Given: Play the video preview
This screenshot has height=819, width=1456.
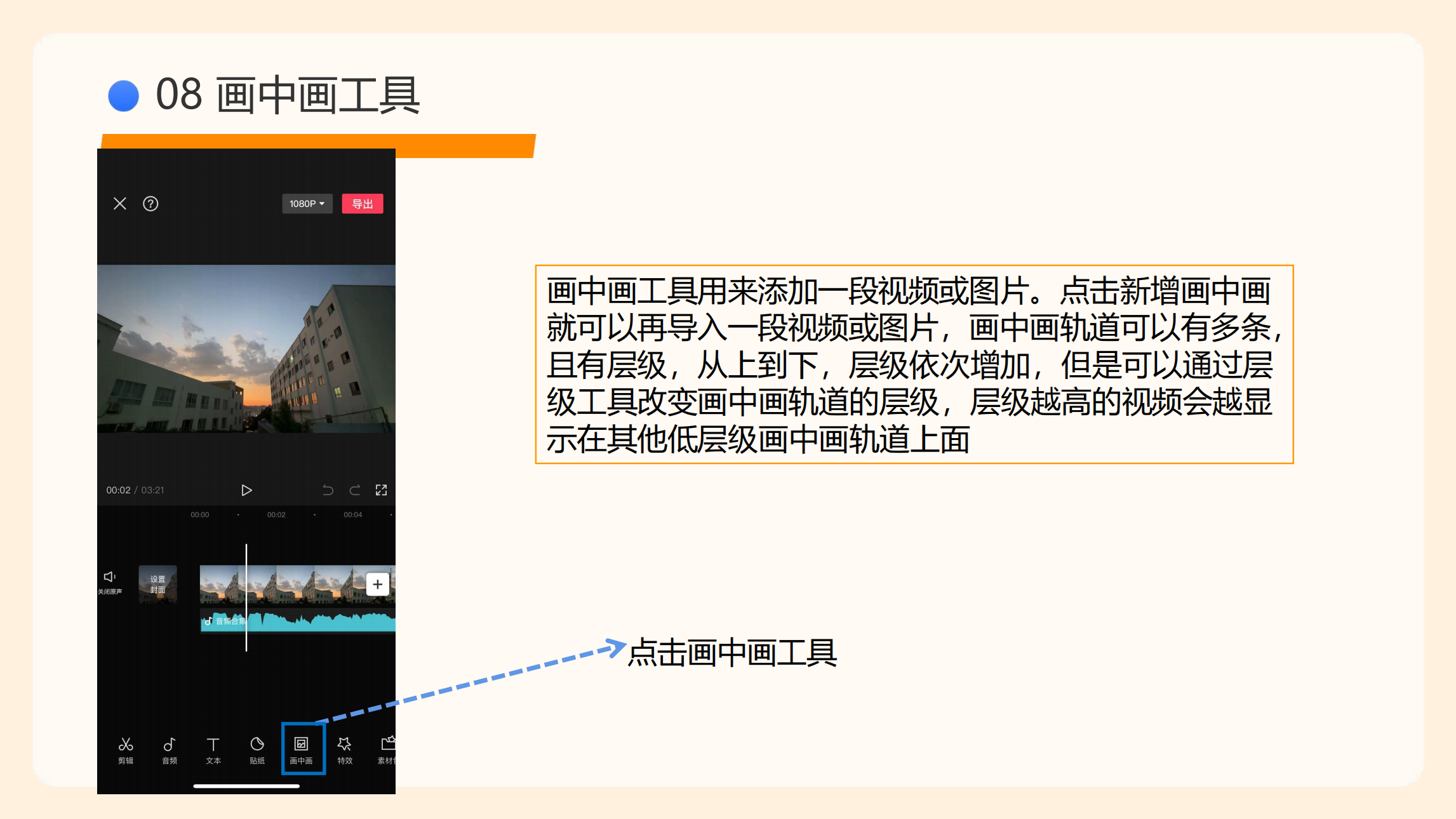Looking at the screenshot, I should (246, 490).
